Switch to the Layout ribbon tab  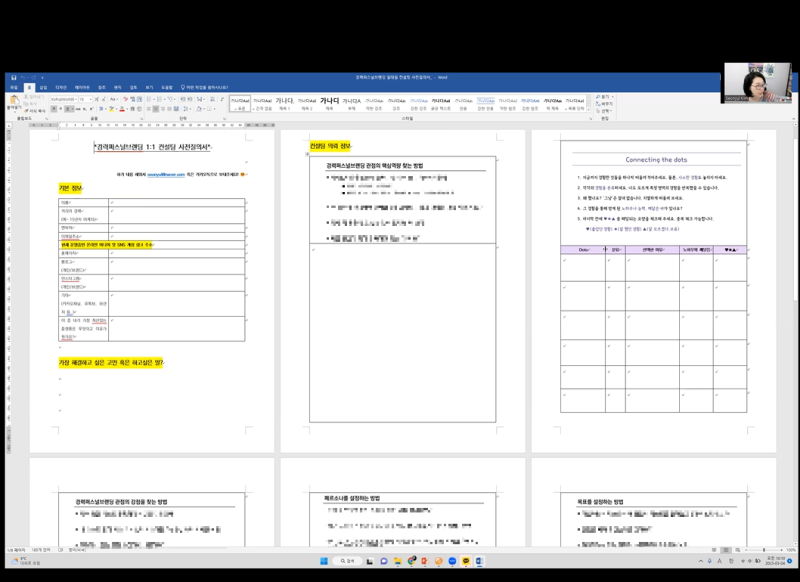(x=82, y=87)
